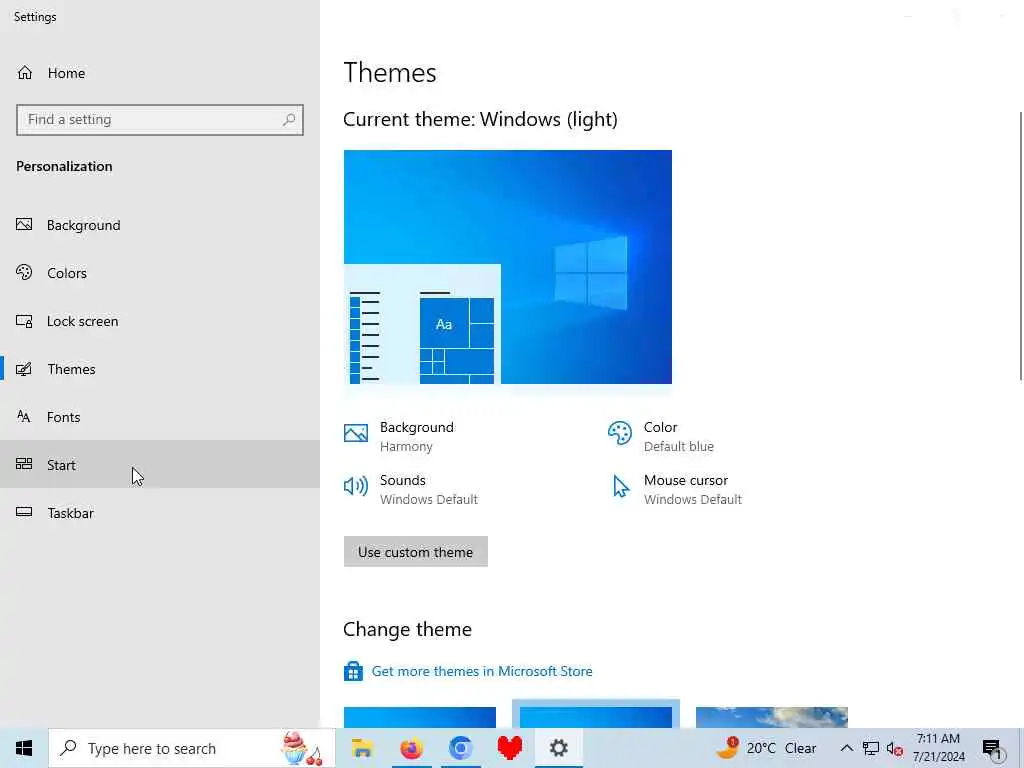Click the Personalization section heading
The width and height of the screenshot is (1024, 768).
click(64, 167)
